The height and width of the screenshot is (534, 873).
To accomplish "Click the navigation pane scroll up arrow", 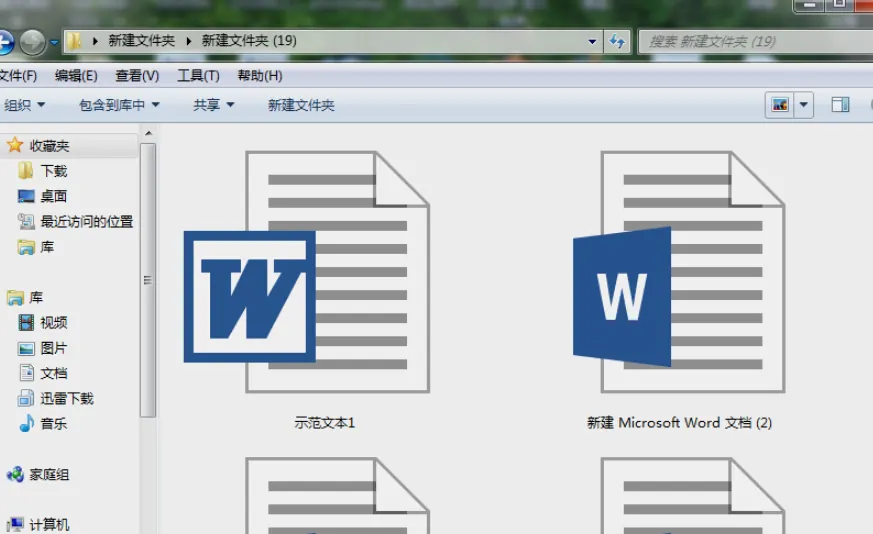I will 148,134.
